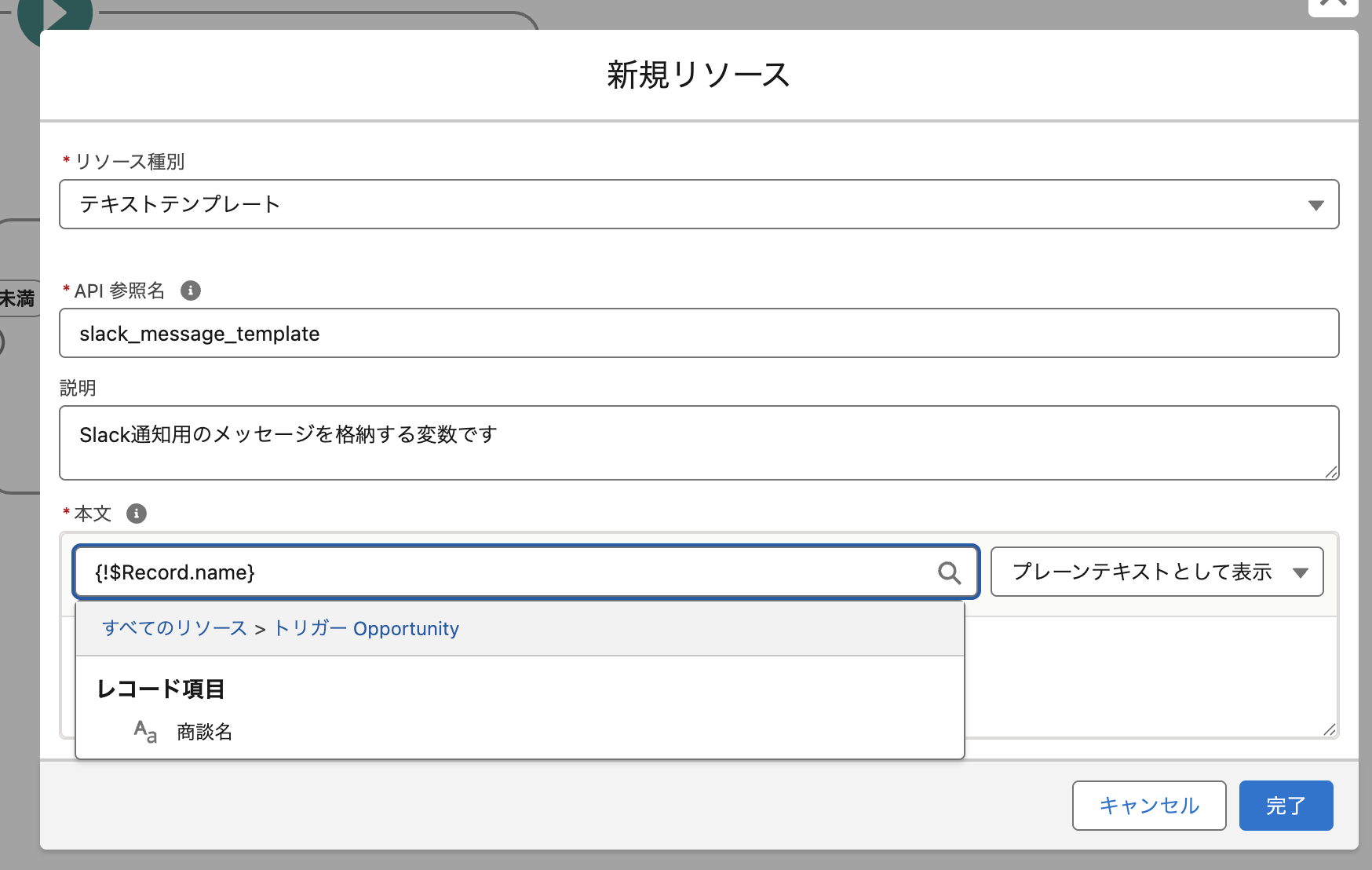Click the Aa text-type icon beside 商談名
The image size is (1372, 870).
tap(144, 732)
